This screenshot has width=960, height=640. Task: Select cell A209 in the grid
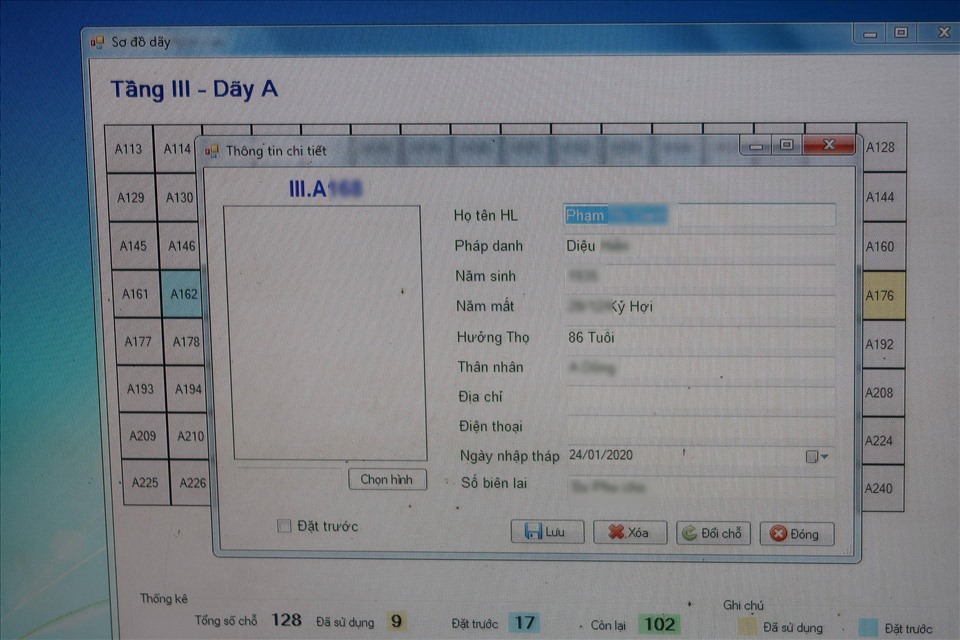[x=144, y=436]
